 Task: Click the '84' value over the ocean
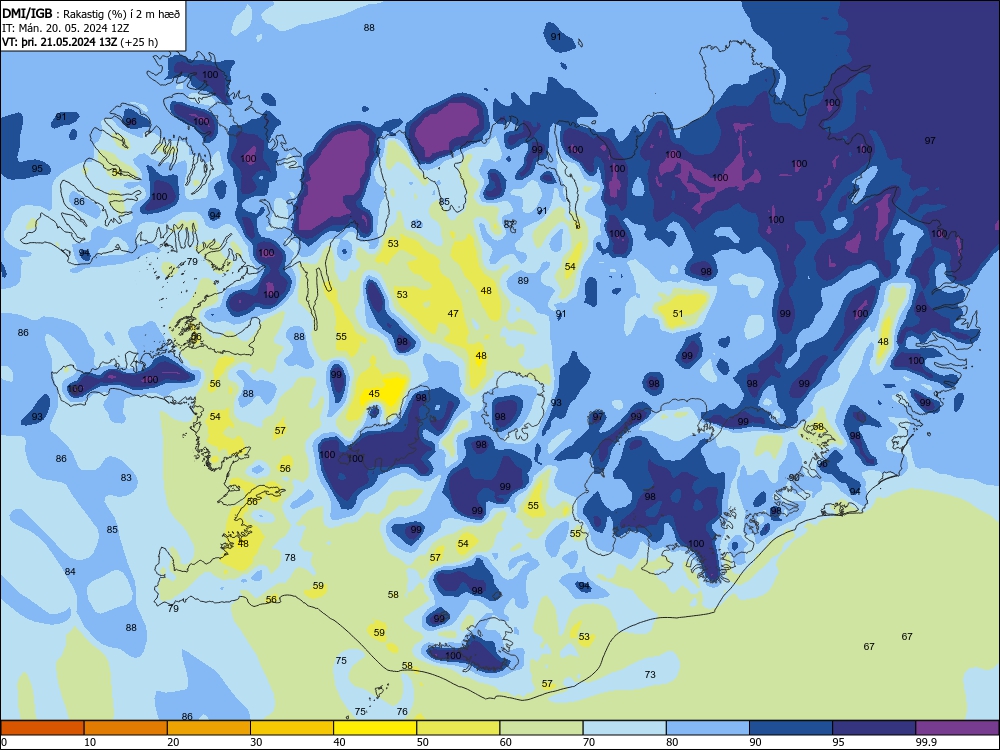[70, 571]
